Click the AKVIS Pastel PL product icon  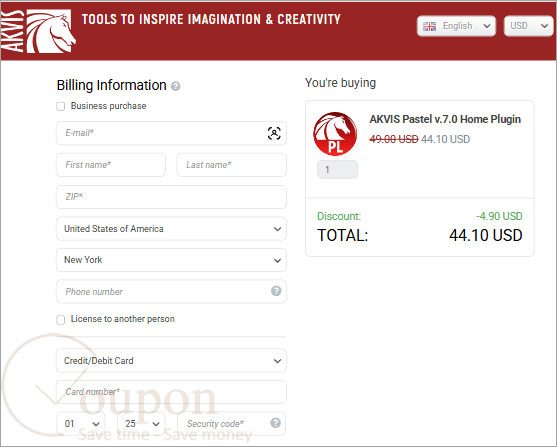coord(335,134)
